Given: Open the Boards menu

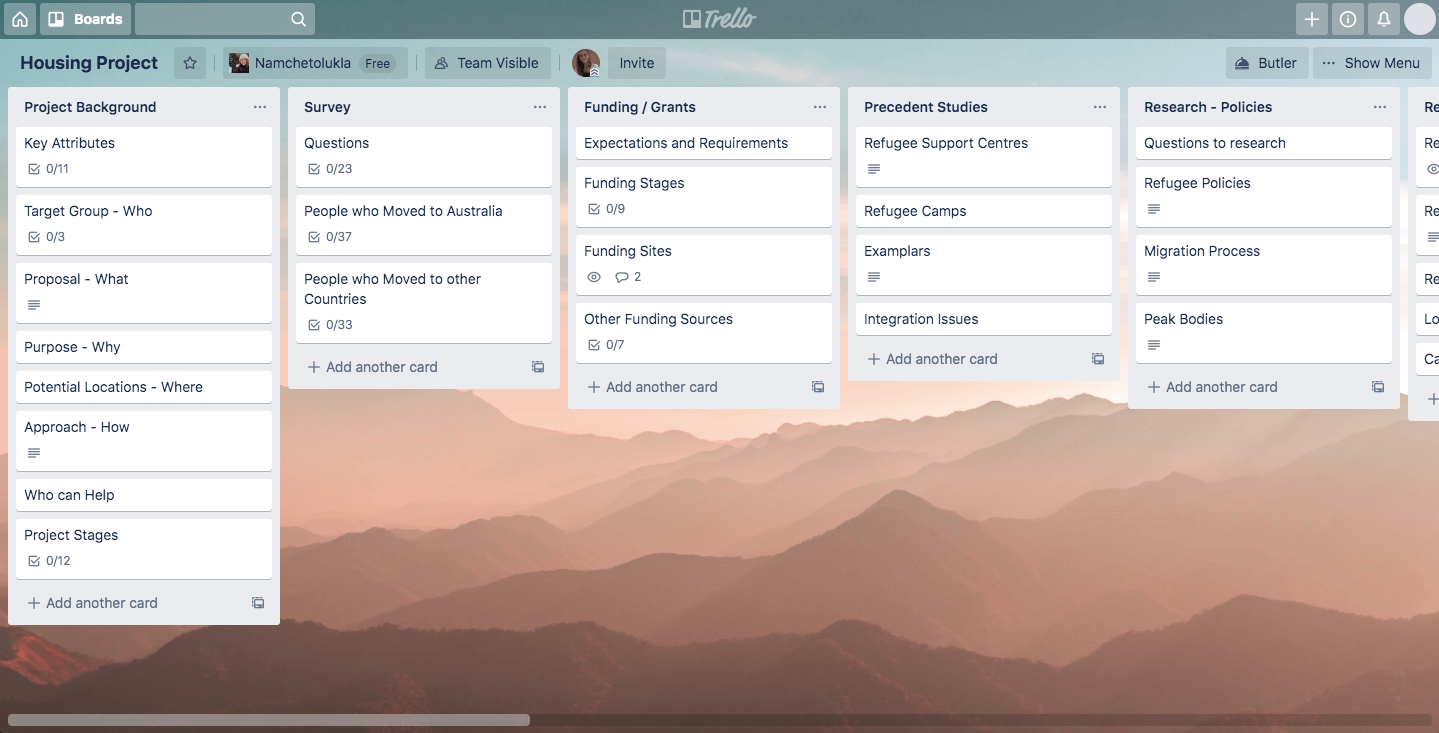Looking at the screenshot, I should pos(86,19).
